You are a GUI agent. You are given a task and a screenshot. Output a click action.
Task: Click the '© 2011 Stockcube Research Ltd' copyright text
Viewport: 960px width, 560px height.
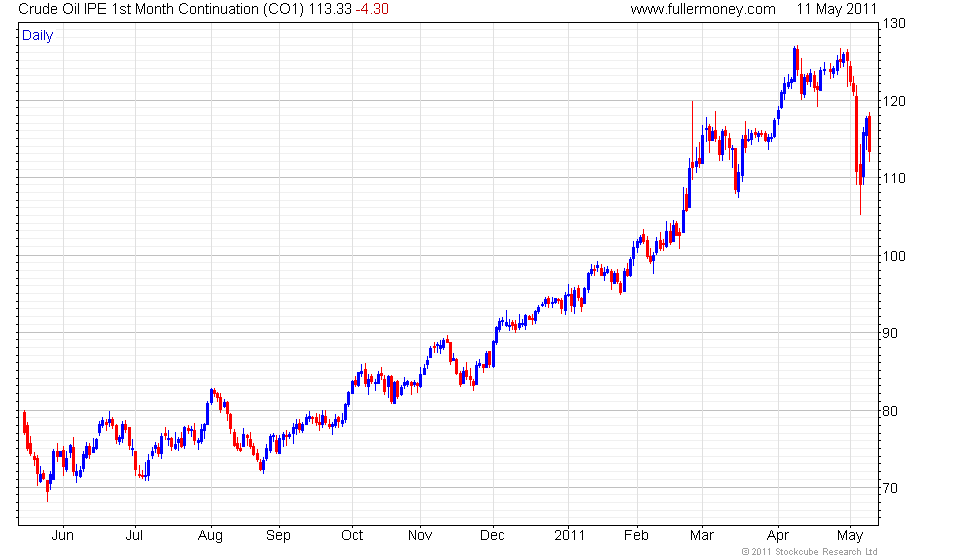coord(809,552)
